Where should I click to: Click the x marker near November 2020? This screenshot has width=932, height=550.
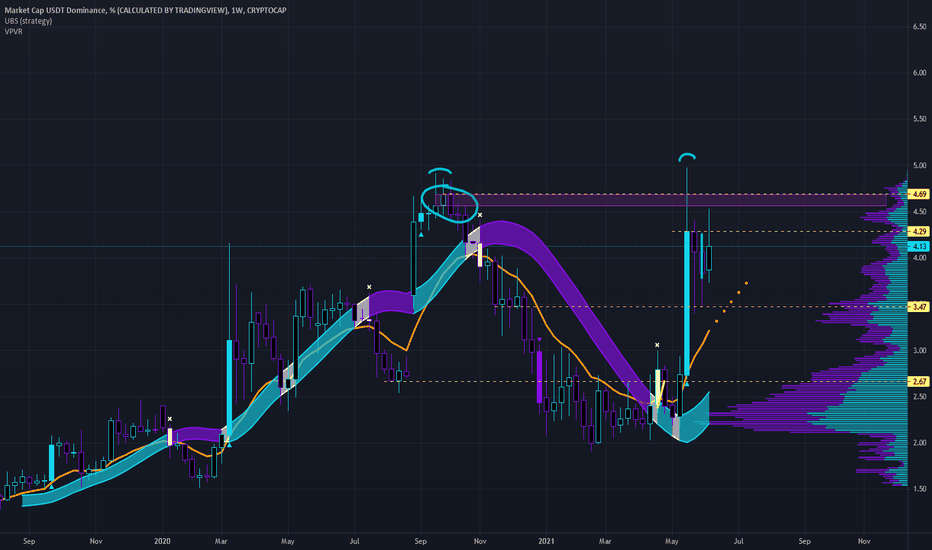coord(480,215)
